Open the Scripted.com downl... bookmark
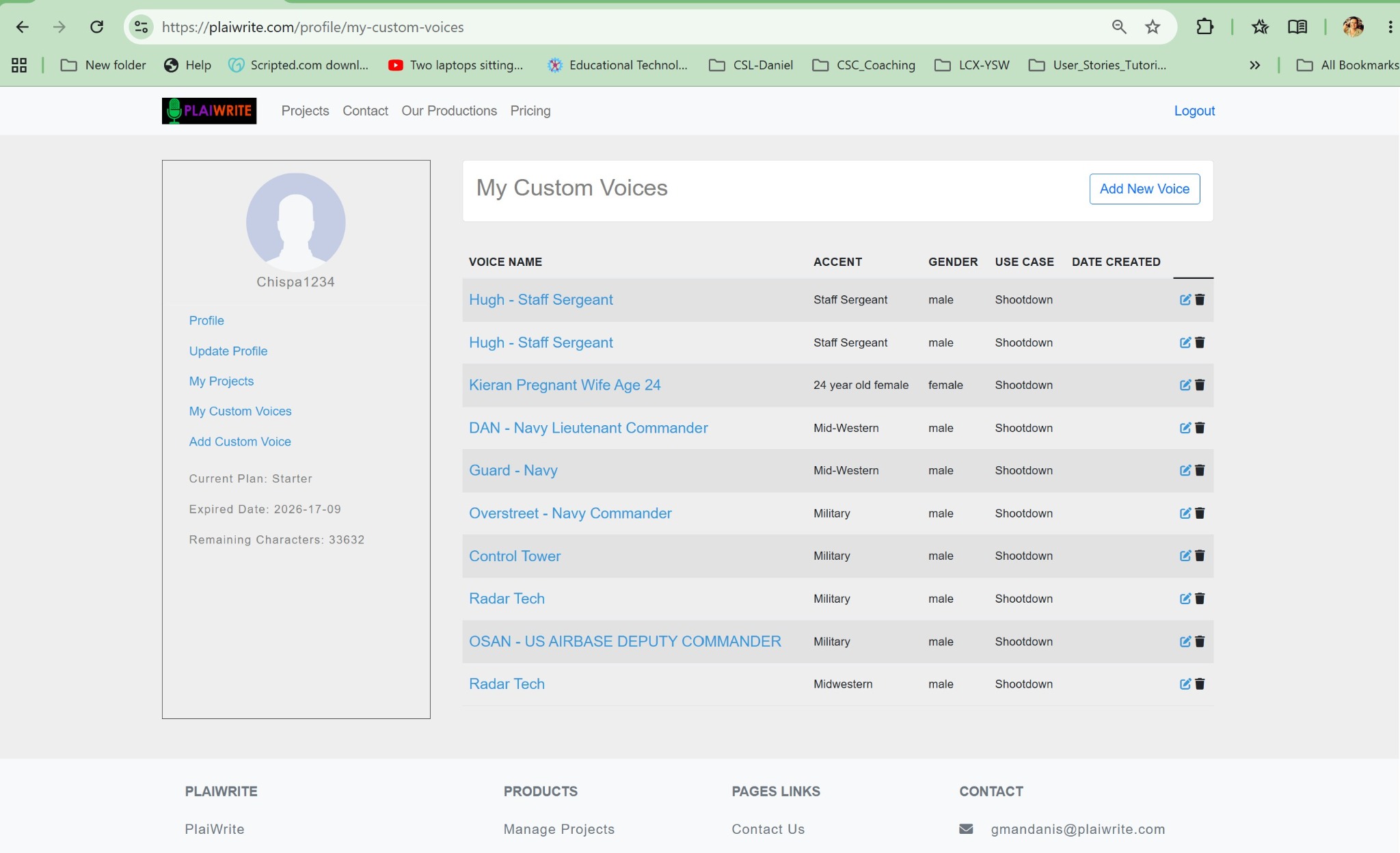1400x853 pixels. click(299, 65)
